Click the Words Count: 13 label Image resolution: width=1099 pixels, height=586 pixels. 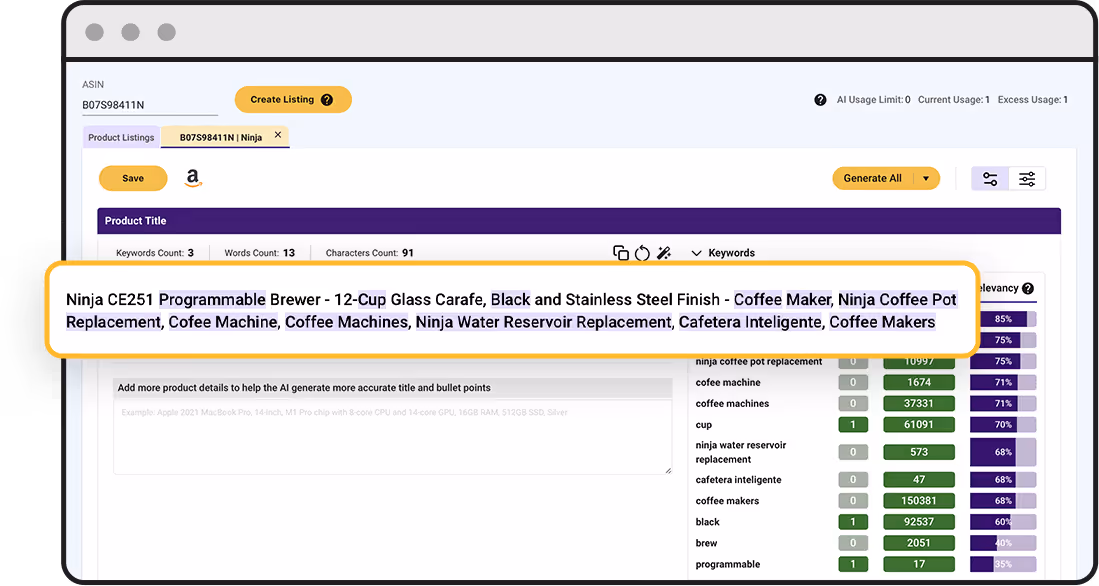pyautogui.click(x=259, y=253)
